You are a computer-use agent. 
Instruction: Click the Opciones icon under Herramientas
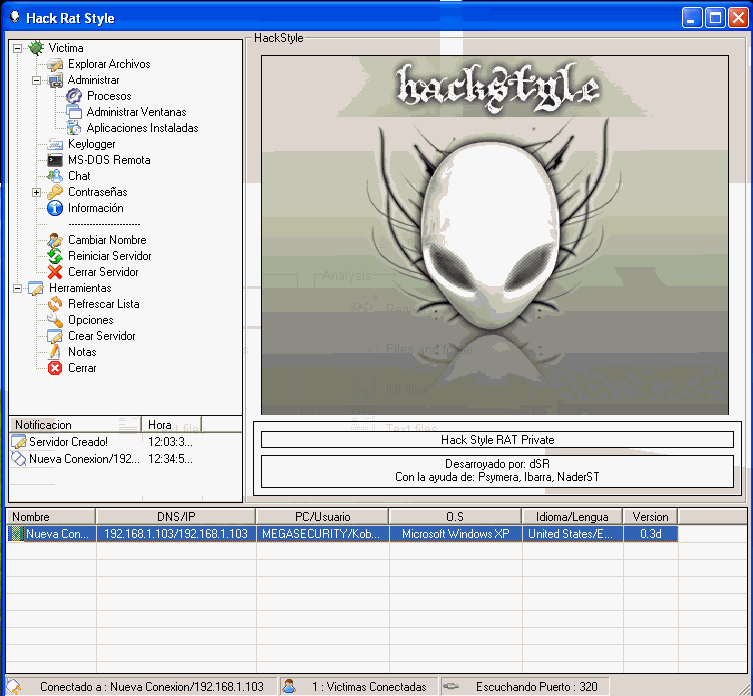pos(55,320)
